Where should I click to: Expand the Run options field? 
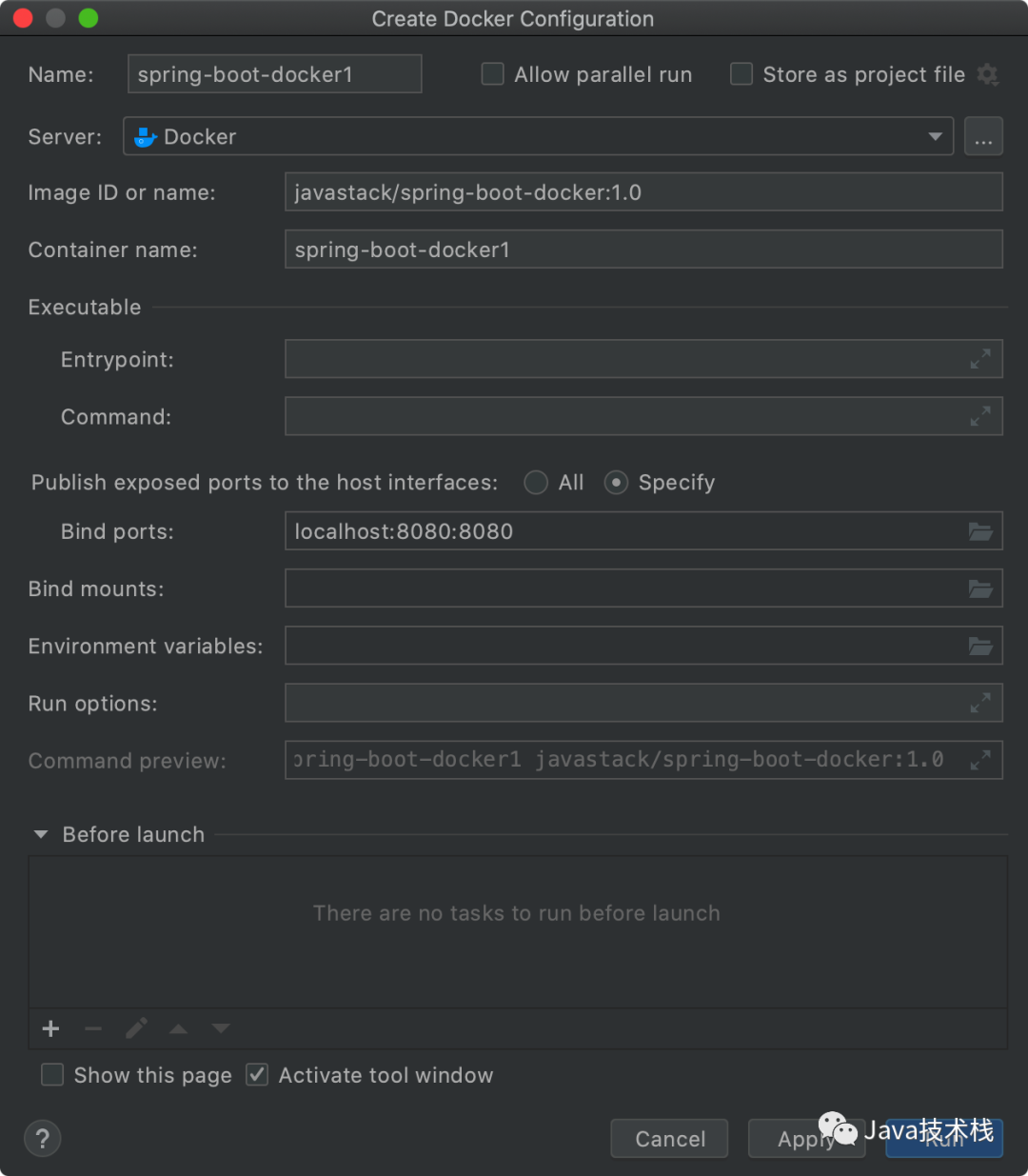980,704
